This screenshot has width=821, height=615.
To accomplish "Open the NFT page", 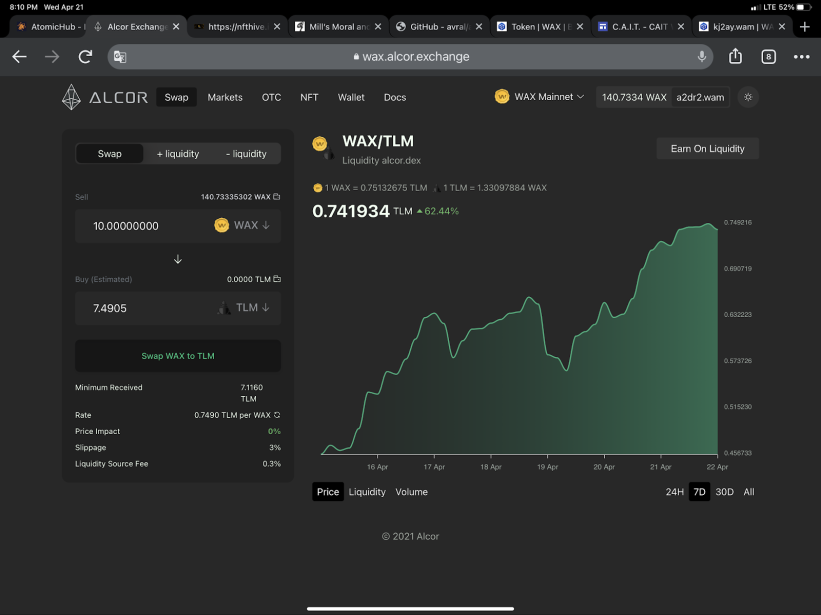I will coord(309,97).
